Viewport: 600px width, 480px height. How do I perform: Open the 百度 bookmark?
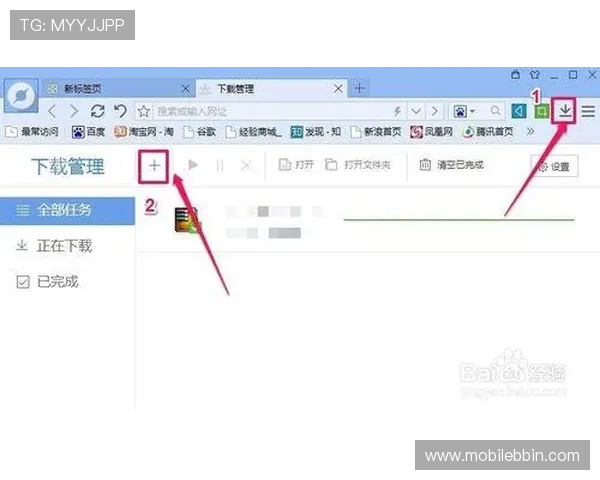coord(88,132)
